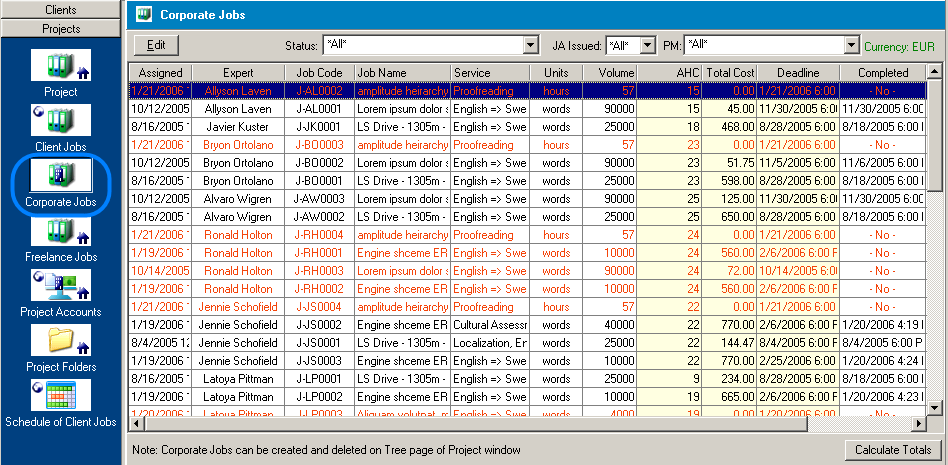Open the Project sidebar icon
948x465 pixels.
pos(61,67)
